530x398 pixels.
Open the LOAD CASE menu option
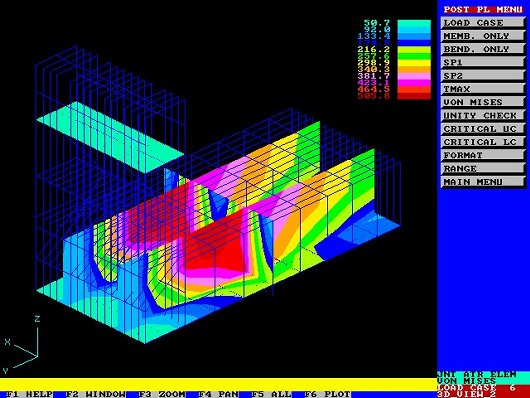(483, 23)
